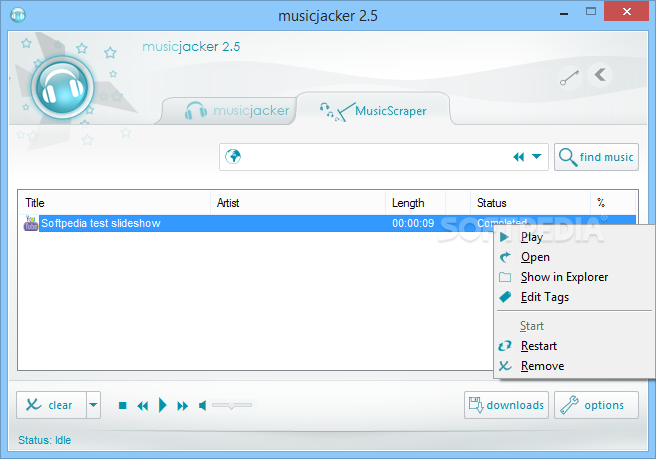Open the downloads button

pos(506,405)
